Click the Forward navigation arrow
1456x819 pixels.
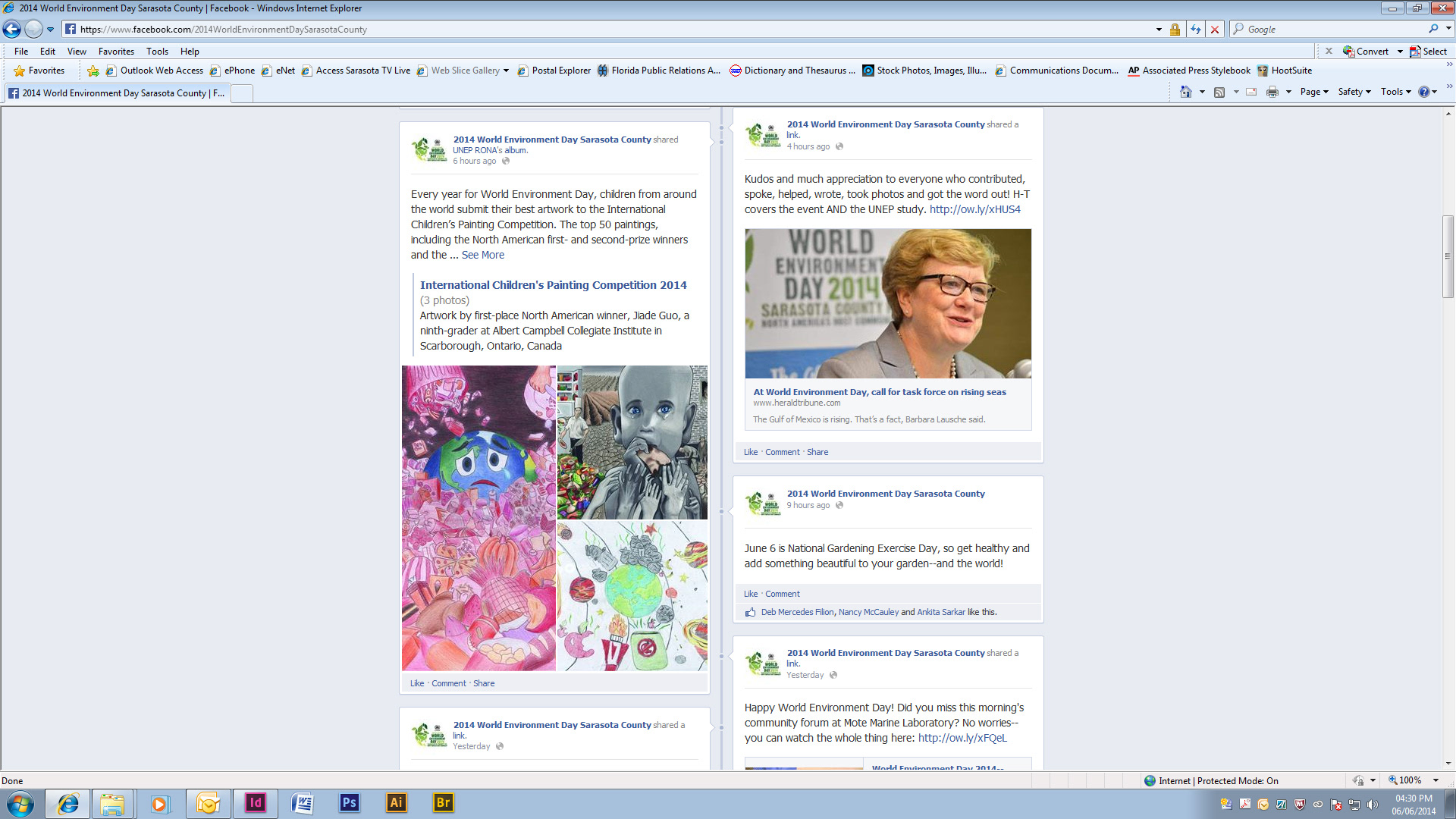[x=33, y=29]
